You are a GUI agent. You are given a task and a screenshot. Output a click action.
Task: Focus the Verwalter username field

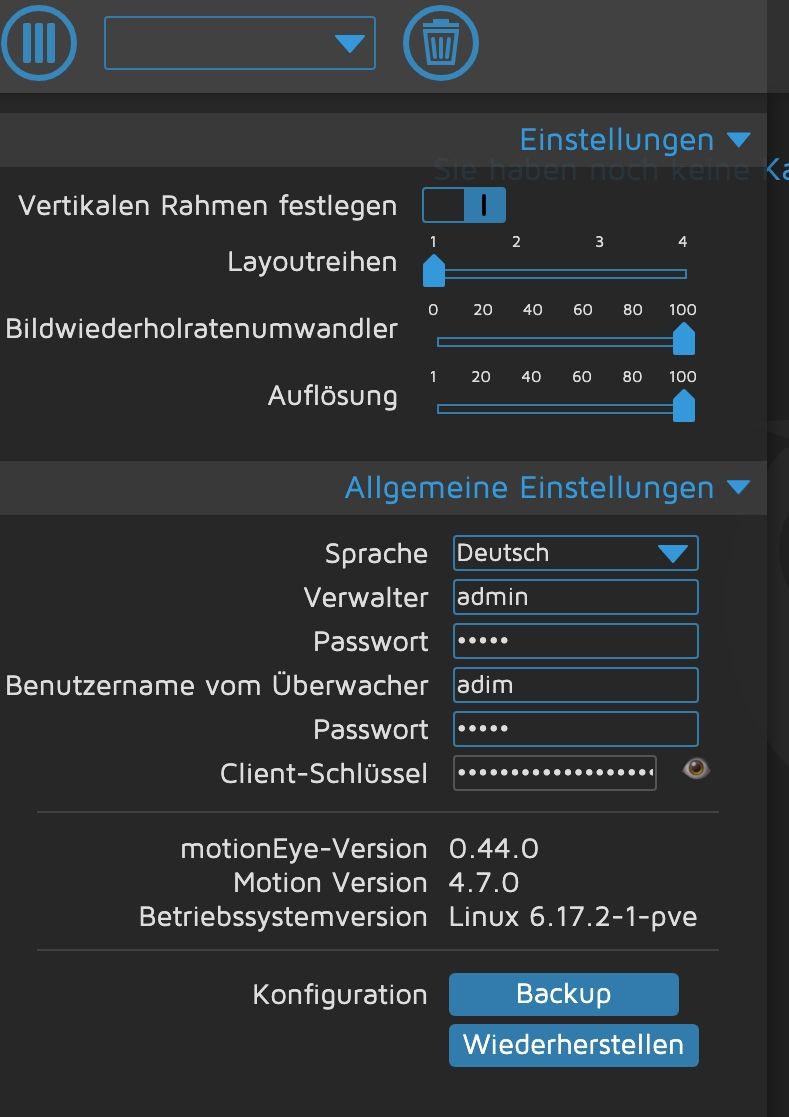pos(575,597)
